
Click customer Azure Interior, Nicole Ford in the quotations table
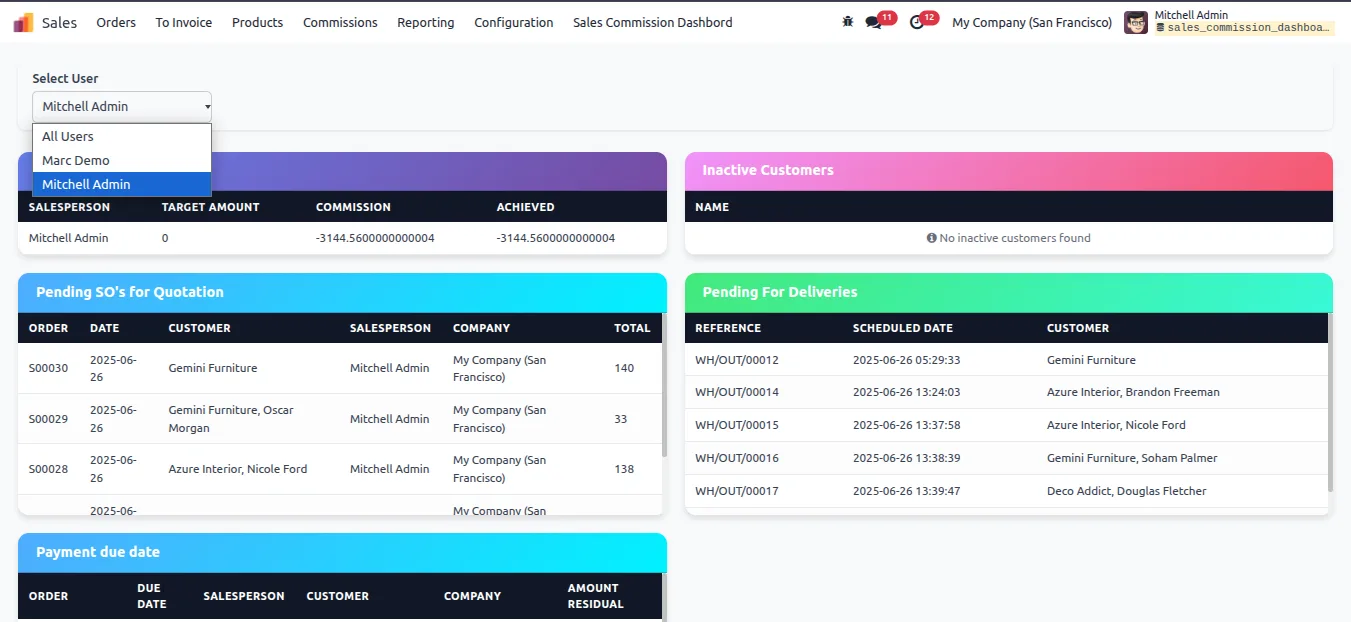coord(238,469)
